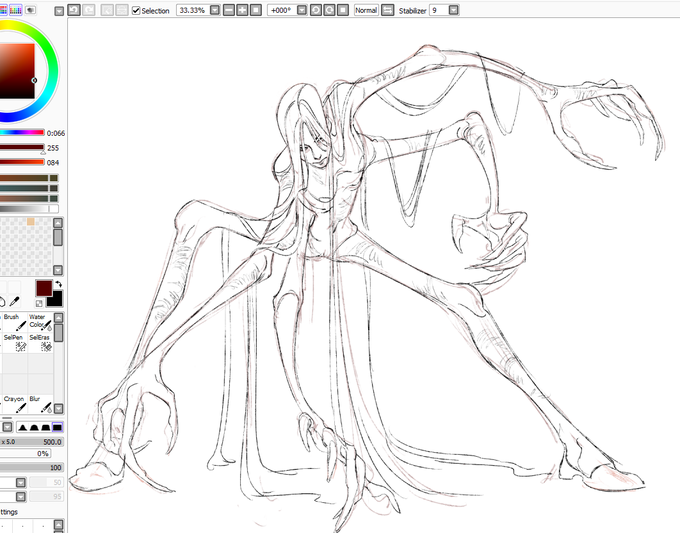The width and height of the screenshot is (680, 533).
Task: Open the dropdown arrow left of Undo
Action: 59,11
